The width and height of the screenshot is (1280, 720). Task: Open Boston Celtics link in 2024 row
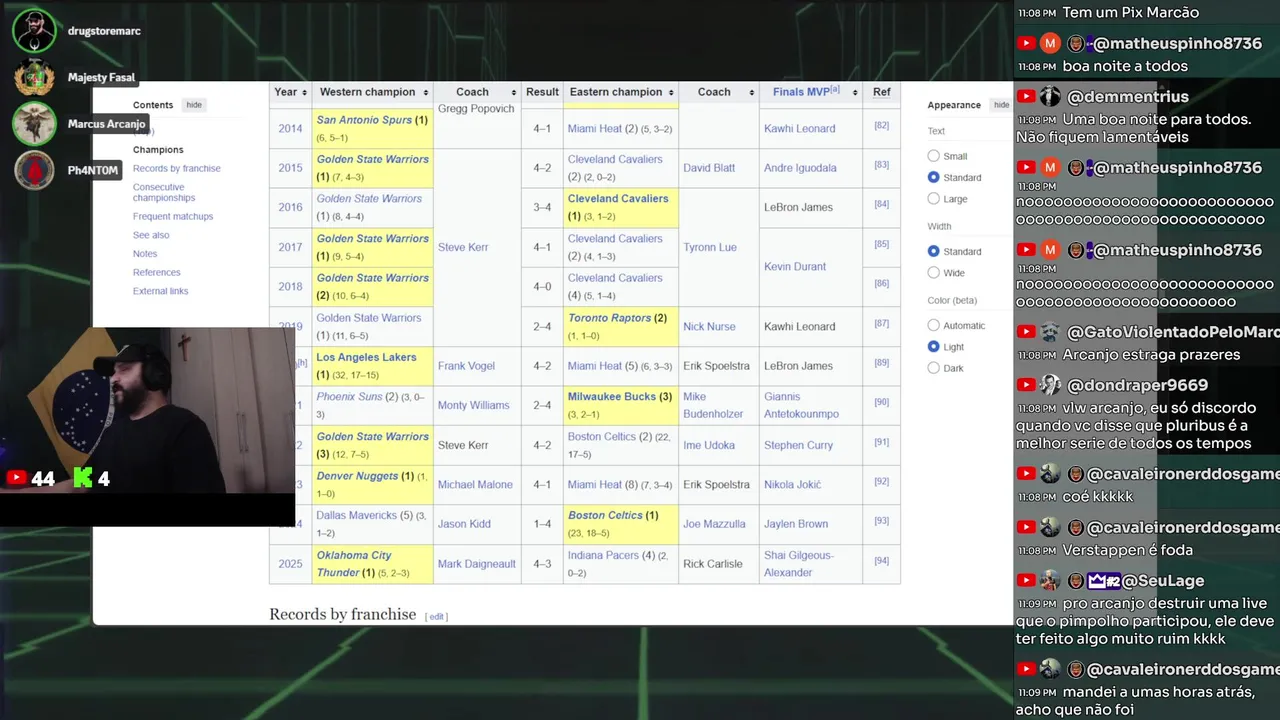click(x=605, y=516)
